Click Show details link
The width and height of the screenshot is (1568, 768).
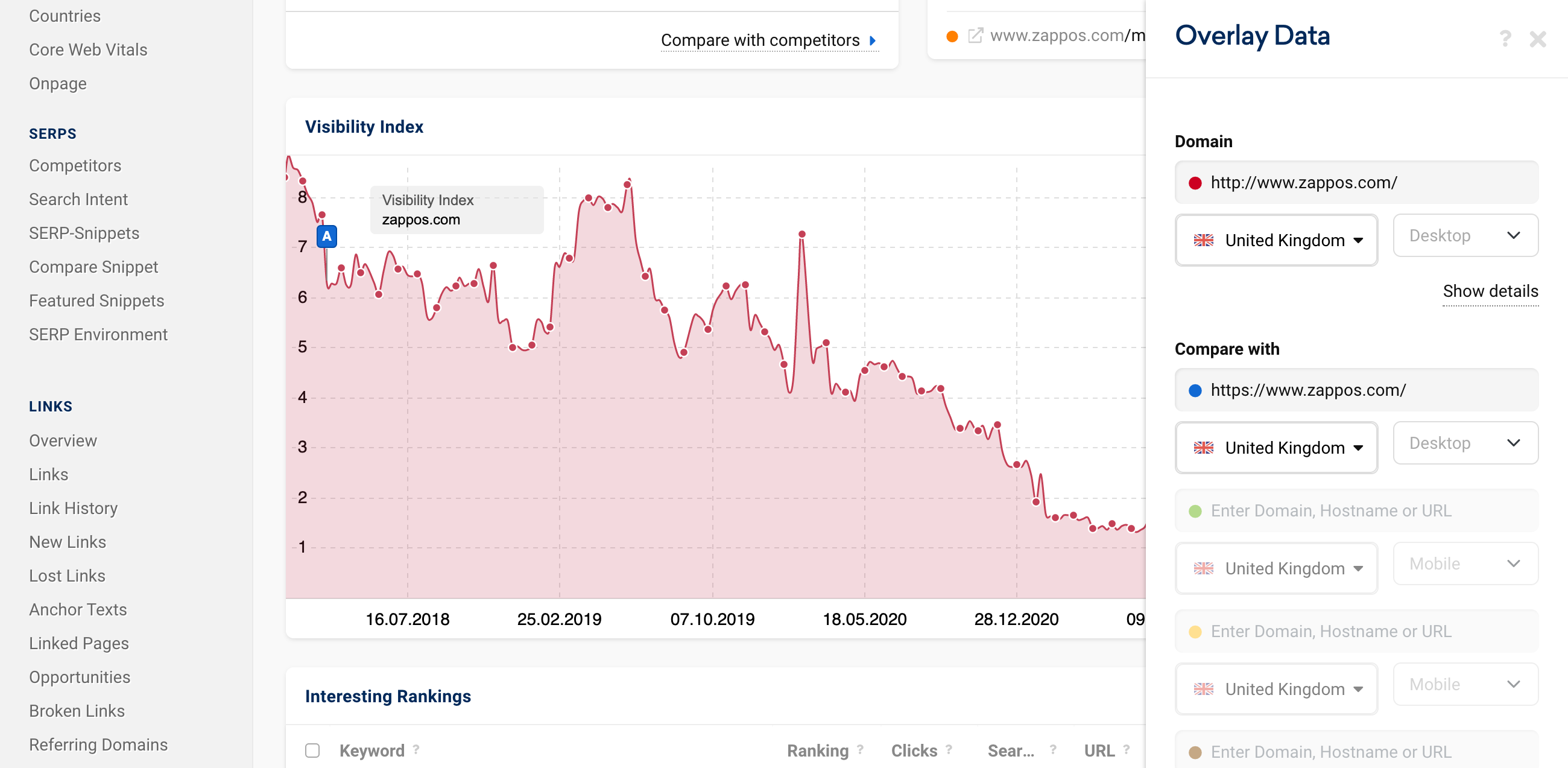coord(1490,292)
